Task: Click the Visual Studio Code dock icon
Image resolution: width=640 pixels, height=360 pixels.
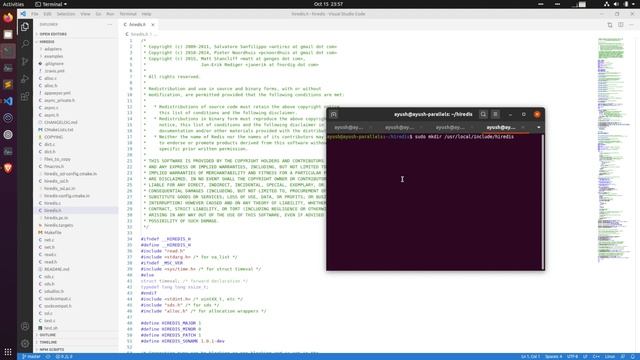Action: (8, 101)
